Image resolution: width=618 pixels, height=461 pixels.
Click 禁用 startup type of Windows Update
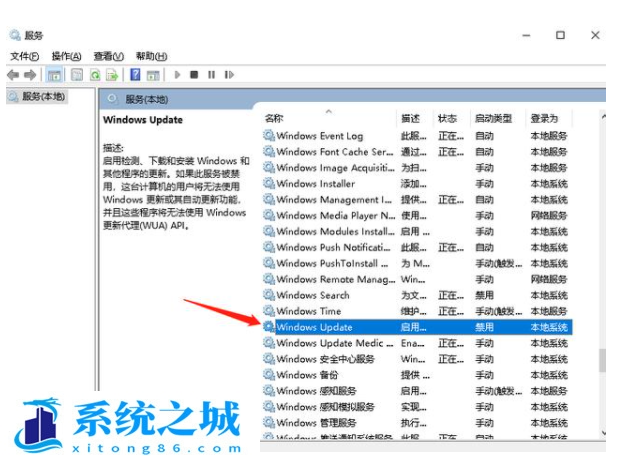coord(484,327)
